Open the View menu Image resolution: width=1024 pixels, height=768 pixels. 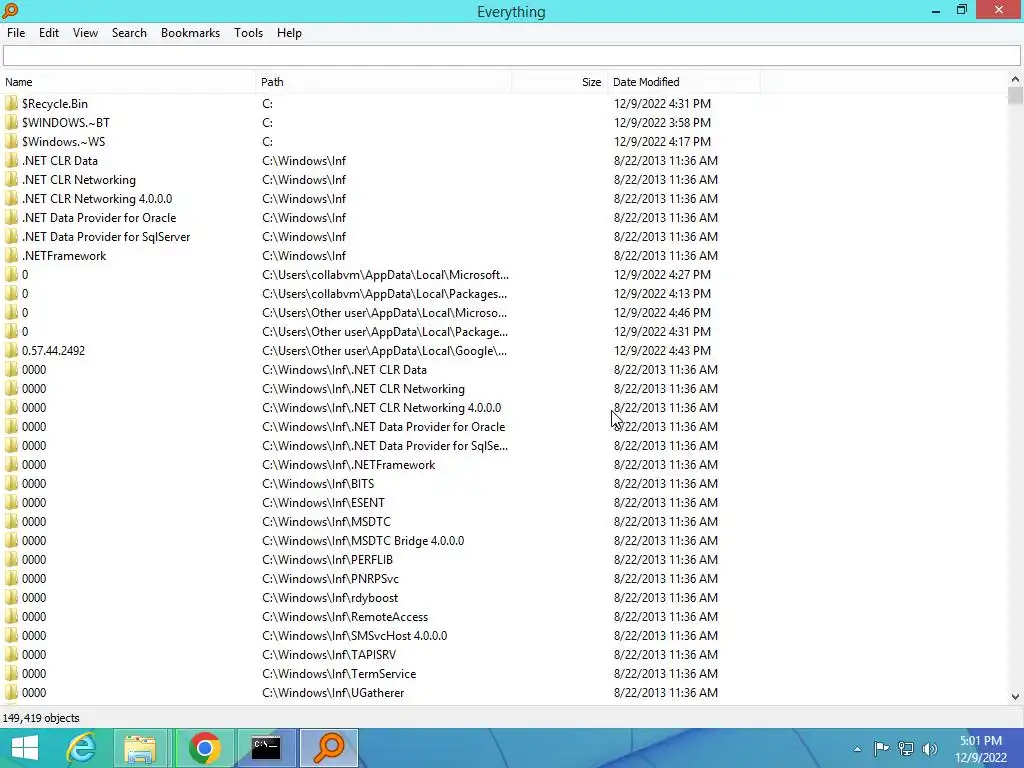(x=85, y=33)
